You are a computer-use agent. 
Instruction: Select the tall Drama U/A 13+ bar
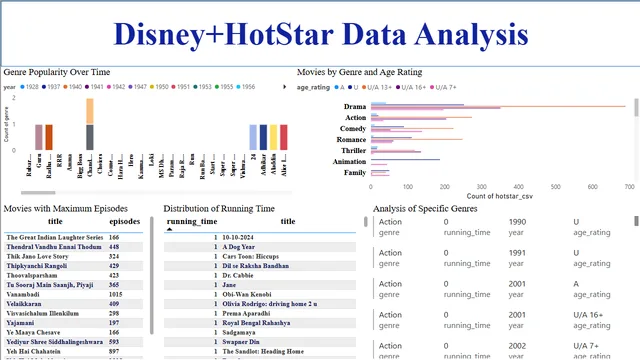(498, 106)
